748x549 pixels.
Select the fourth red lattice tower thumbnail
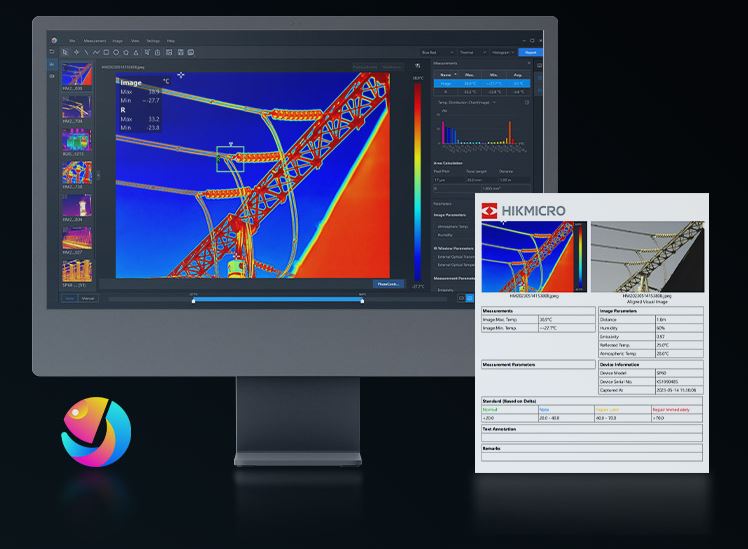click(x=77, y=173)
